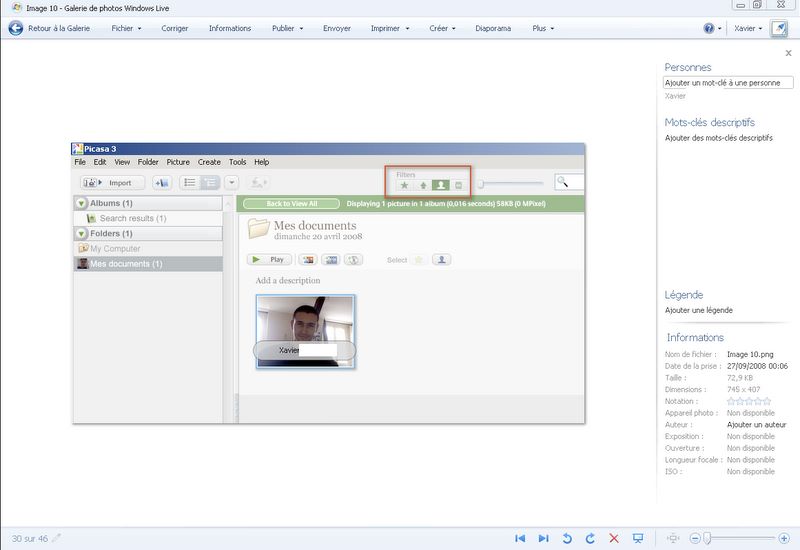Zoom in with the plus icon
Screen dimensions: 800x550
(784, 538)
